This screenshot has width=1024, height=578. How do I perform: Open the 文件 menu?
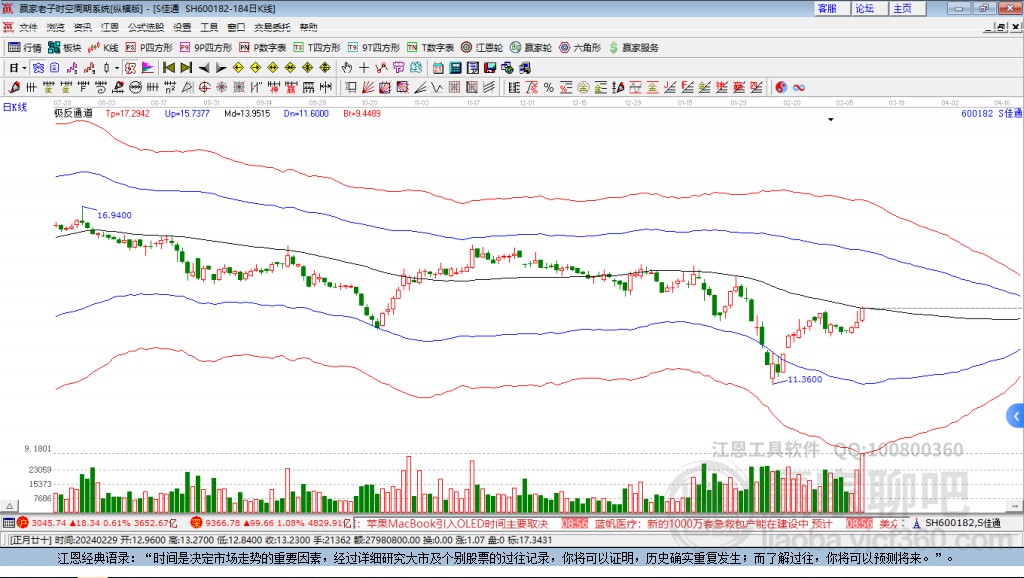point(28,27)
